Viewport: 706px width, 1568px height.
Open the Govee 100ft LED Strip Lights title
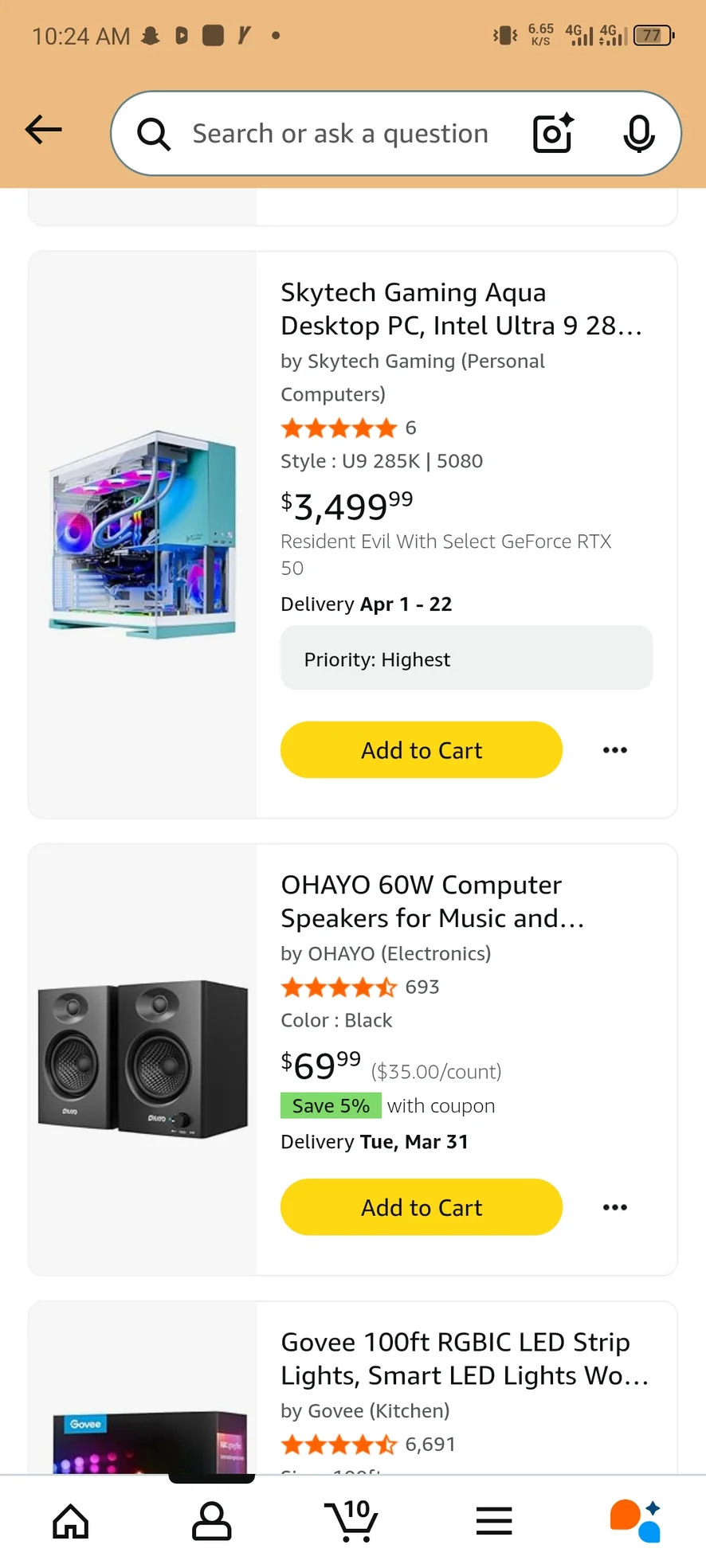[x=464, y=1359]
